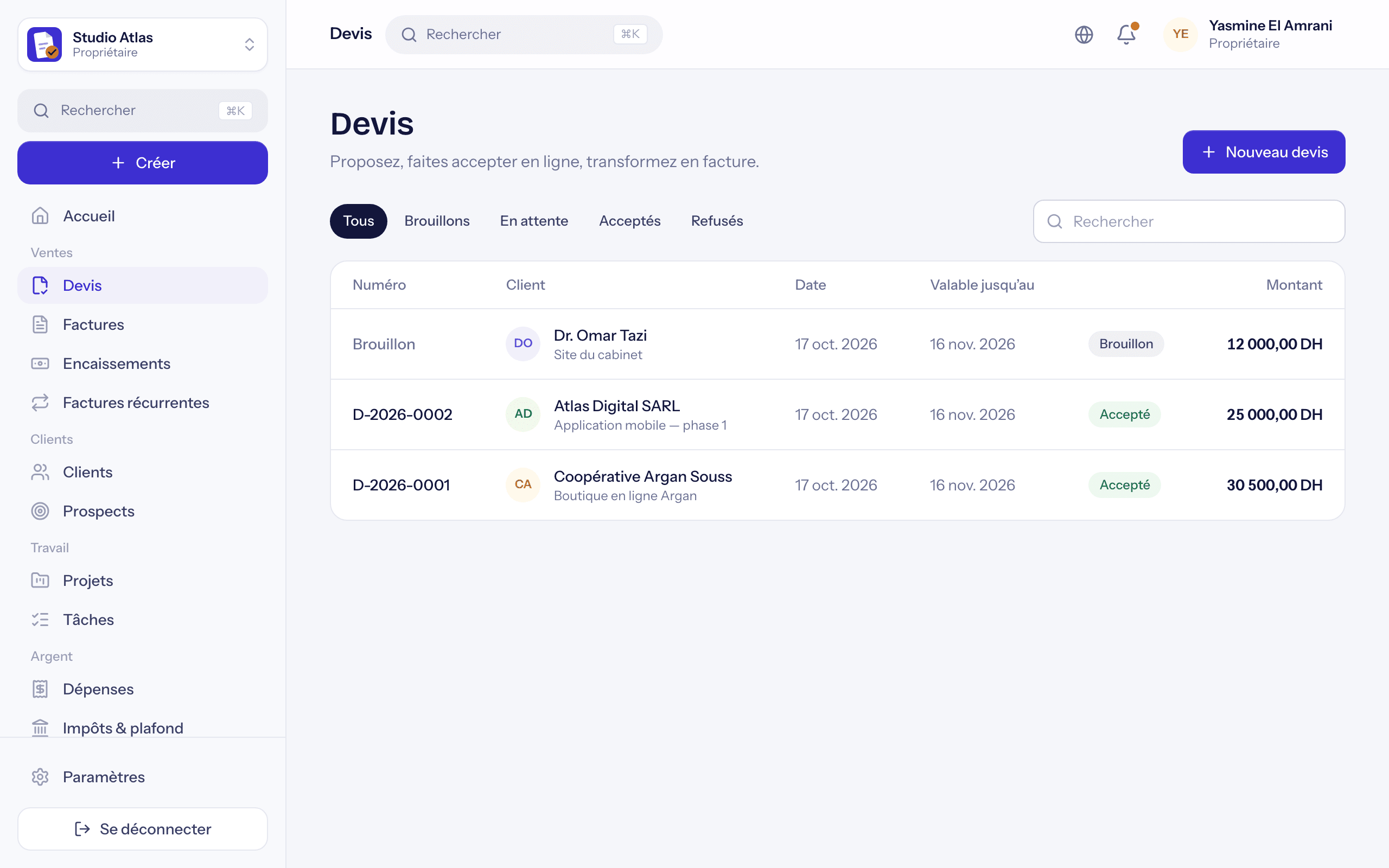This screenshot has width=1389, height=868.
Task: Switch to the Refusés tab
Action: click(x=717, y=221)
